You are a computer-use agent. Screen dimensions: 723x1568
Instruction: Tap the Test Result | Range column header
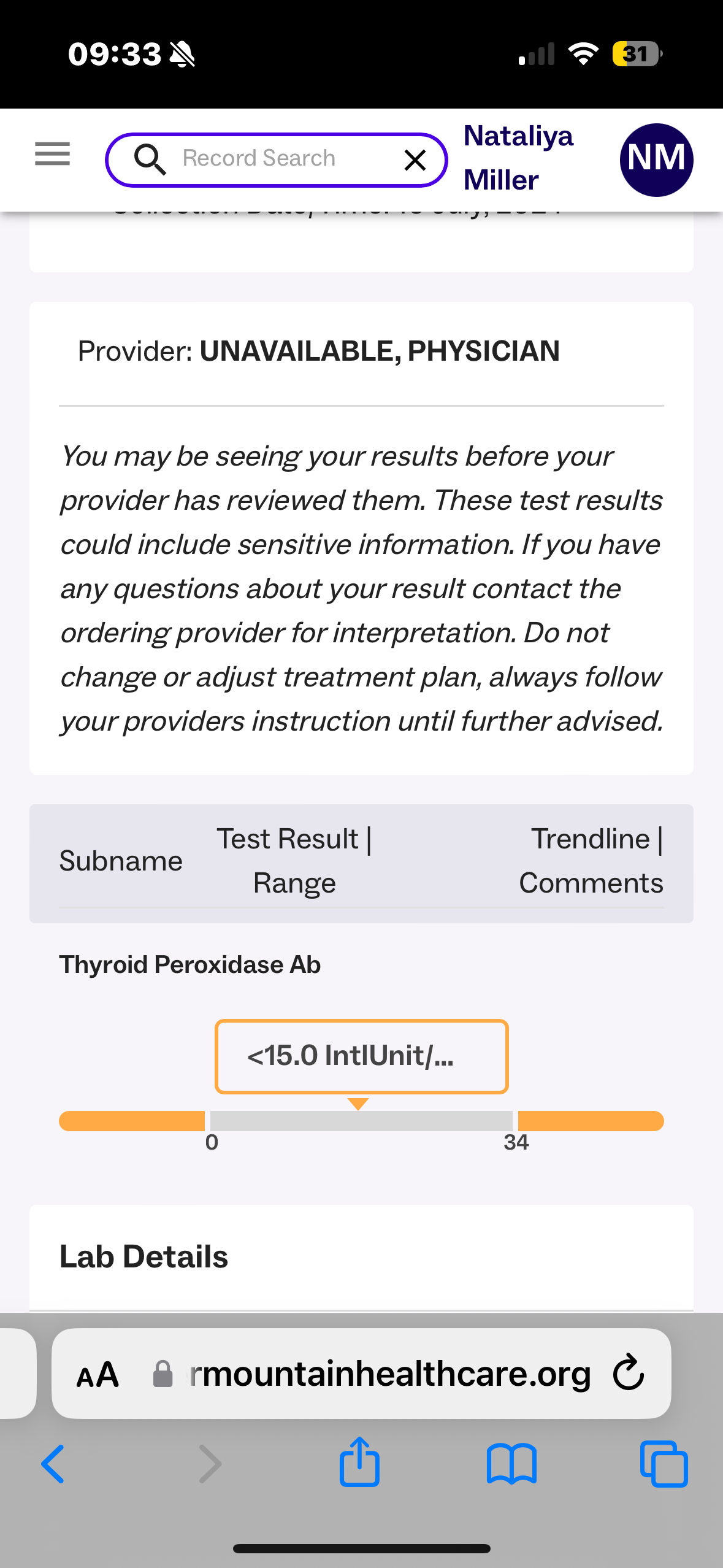coord(294,861)
